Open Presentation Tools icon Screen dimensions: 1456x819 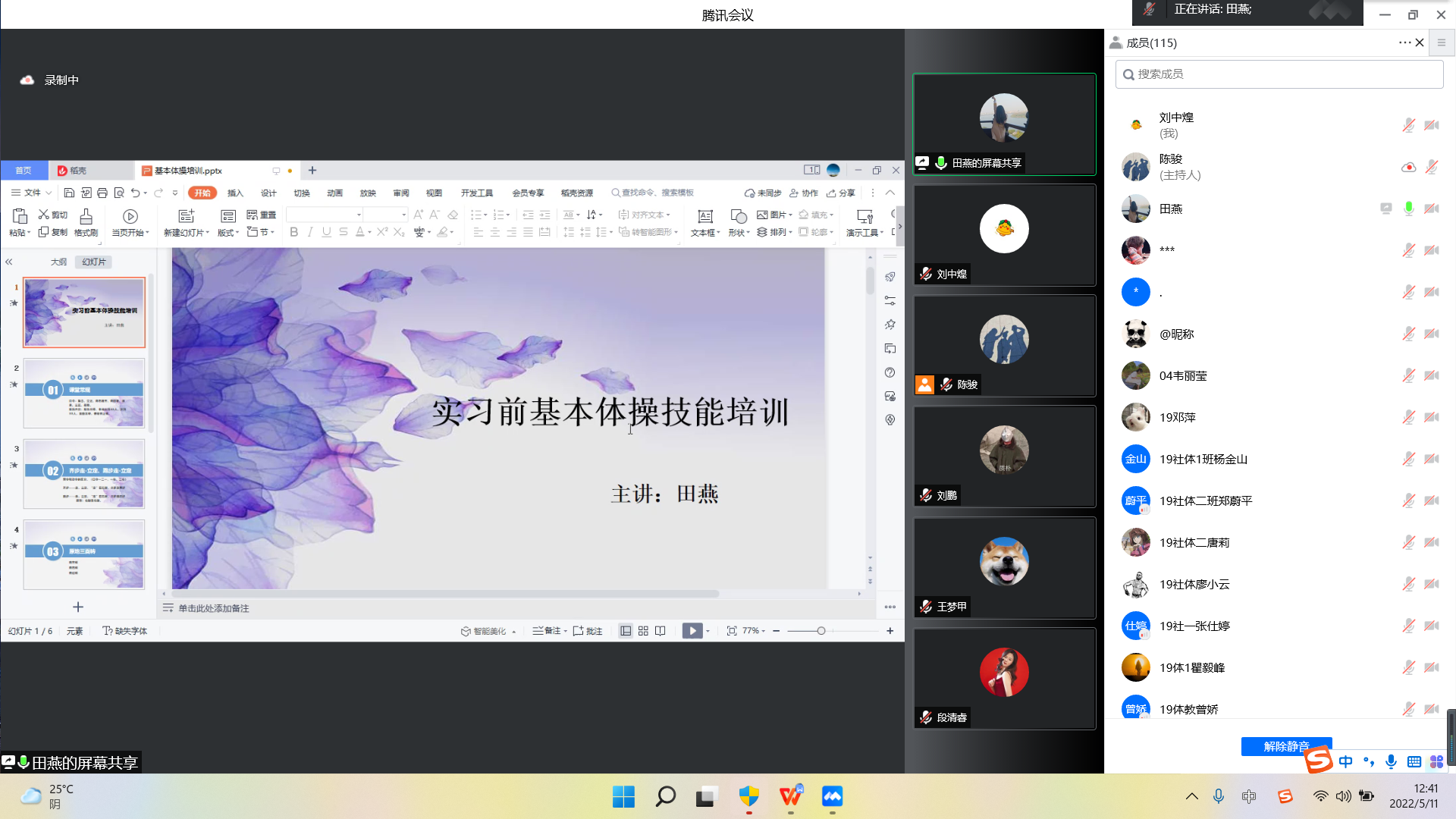point(864,216)
